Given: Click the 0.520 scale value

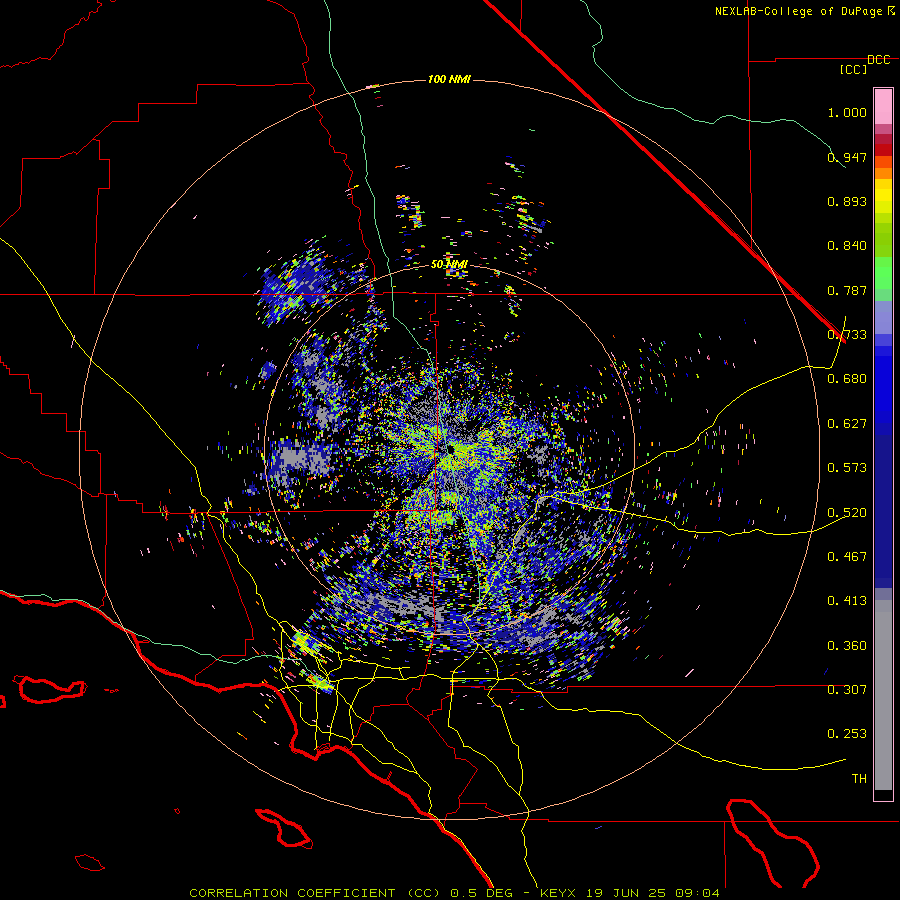Looking at the screenshot, I should (x=847, y=512).
